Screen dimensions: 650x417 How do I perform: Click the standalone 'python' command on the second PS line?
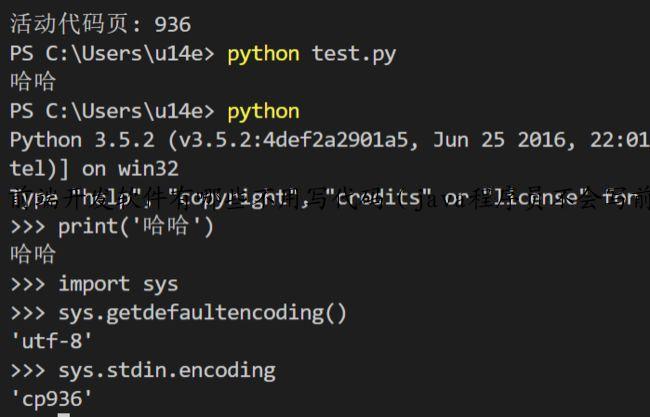click(x=263, y=111)
